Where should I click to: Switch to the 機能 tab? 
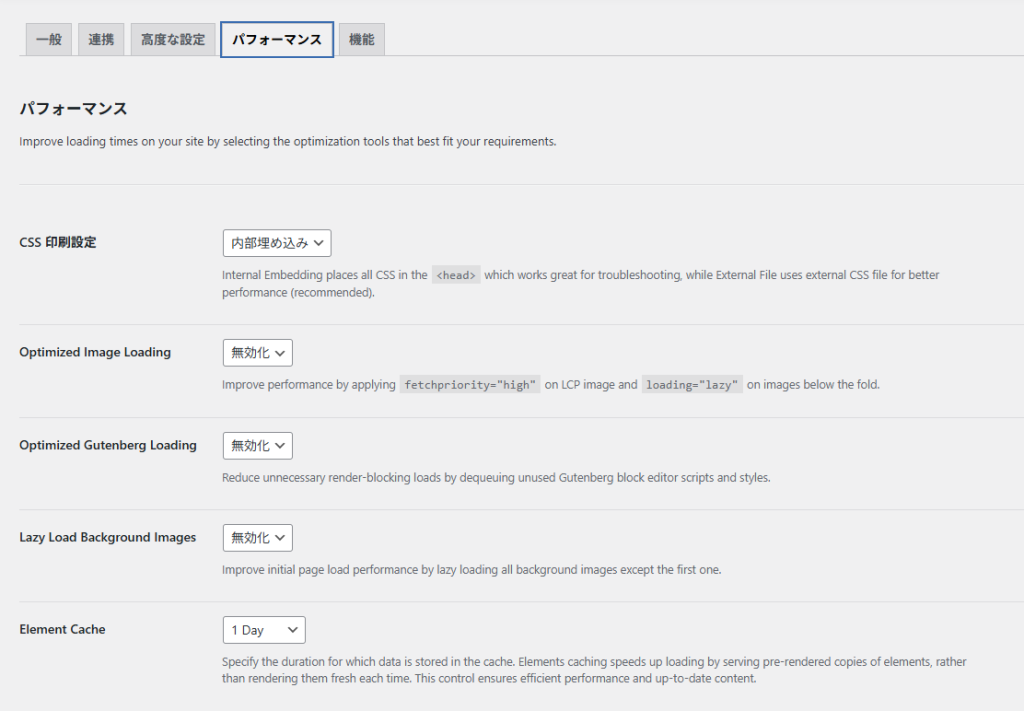click(362, 40)
